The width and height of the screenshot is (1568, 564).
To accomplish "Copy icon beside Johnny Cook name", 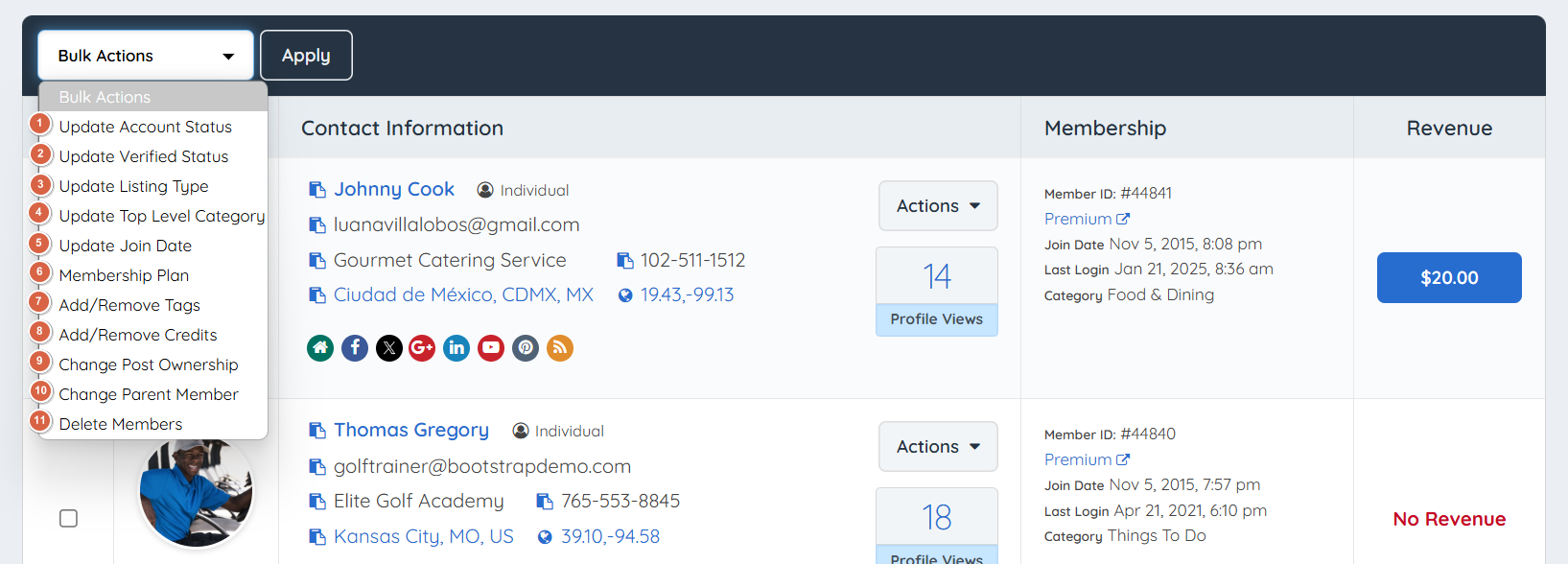I will (x=317, y=190).
